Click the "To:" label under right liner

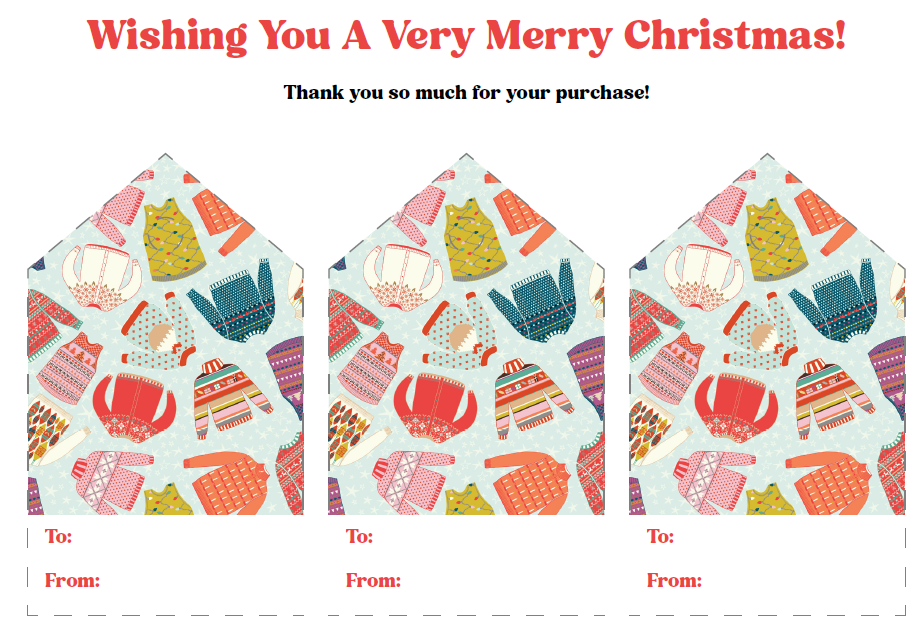coord(661,537)
